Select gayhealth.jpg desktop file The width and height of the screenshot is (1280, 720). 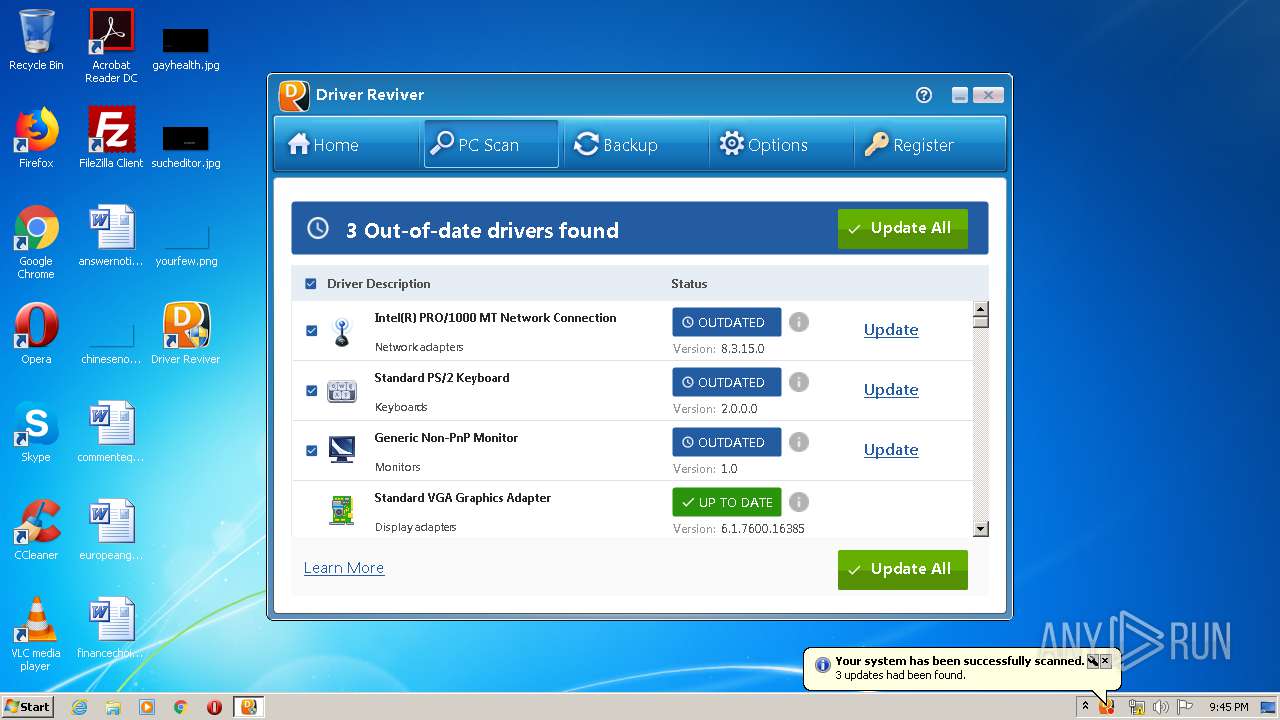point(185,48)
